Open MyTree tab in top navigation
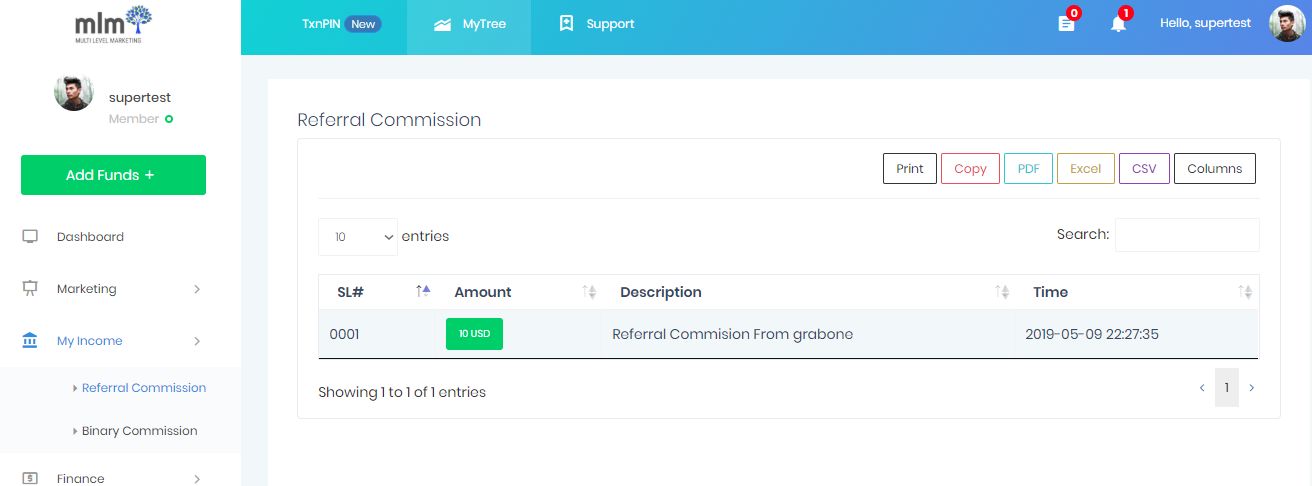The width and height of the screenshot is (1312, 486). [x=469, y=24]
